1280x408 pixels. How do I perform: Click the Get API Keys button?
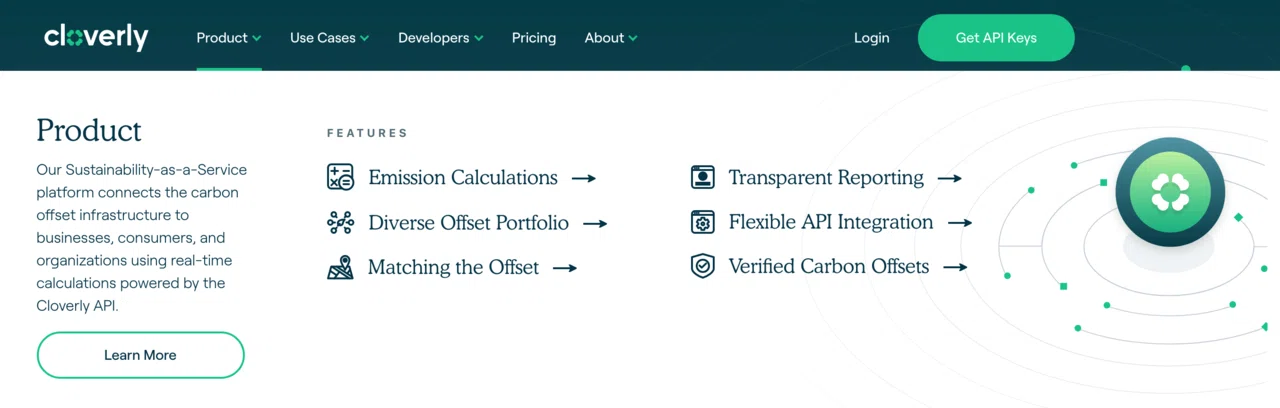[x=996, y=38]
